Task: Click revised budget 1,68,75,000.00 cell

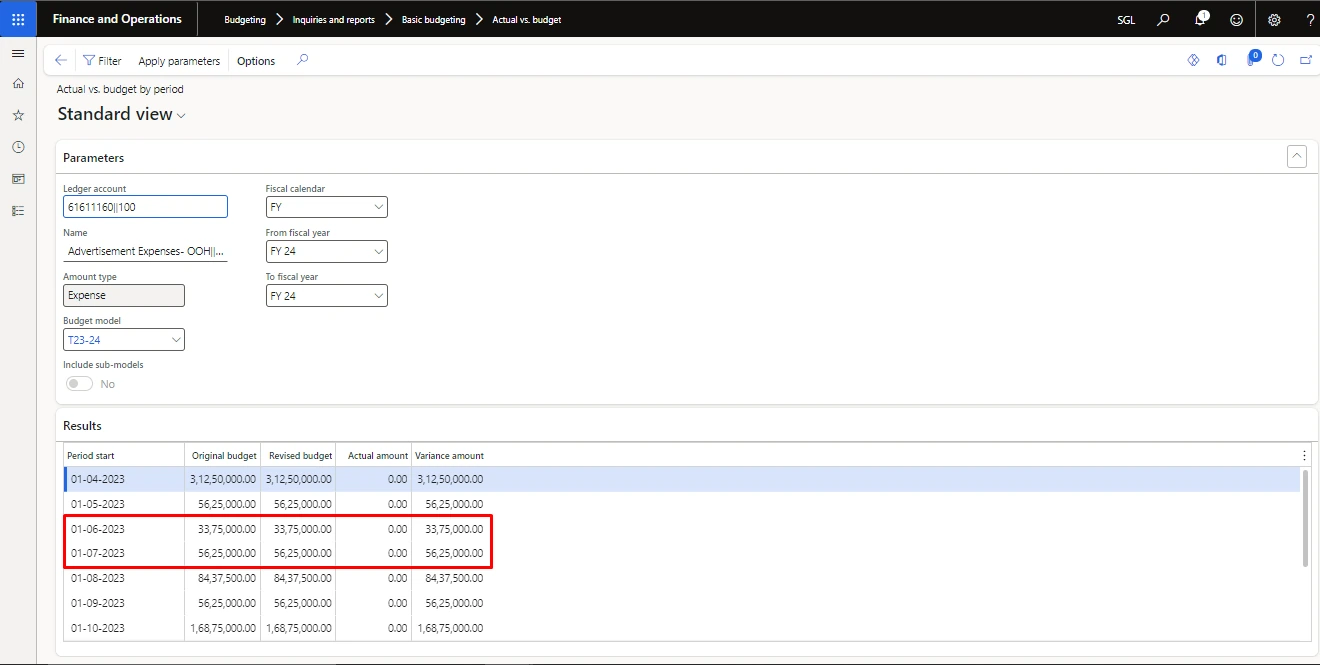Action: [298, 628]
